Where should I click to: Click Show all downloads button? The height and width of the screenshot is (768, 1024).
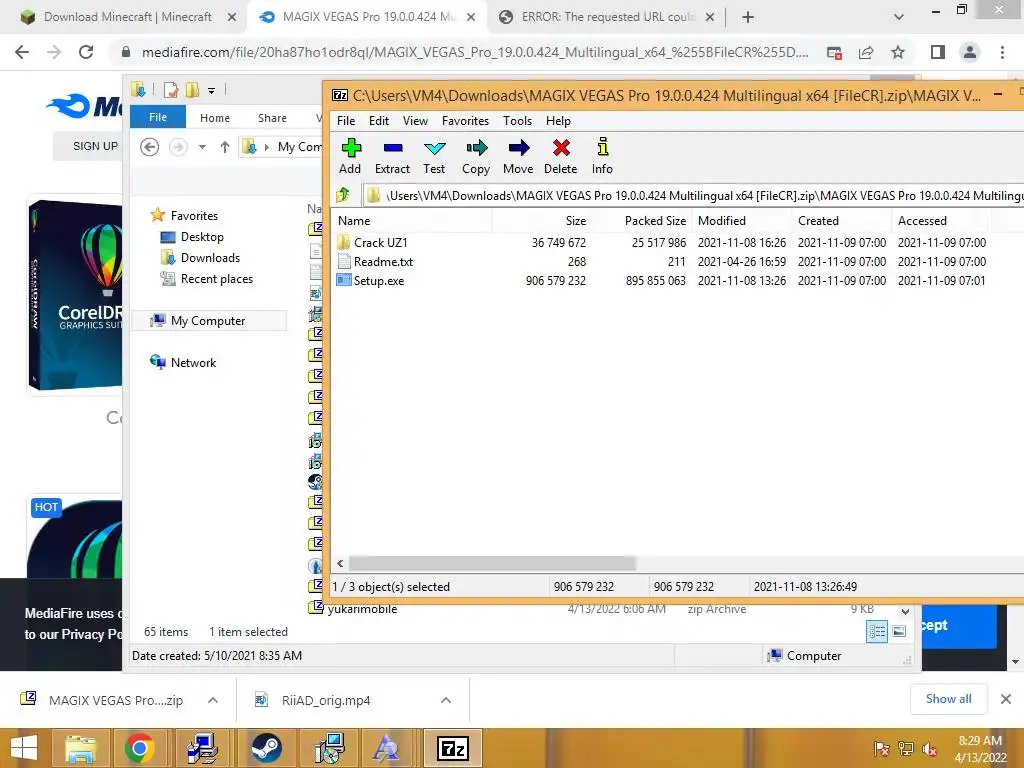(x=948, y=699)
